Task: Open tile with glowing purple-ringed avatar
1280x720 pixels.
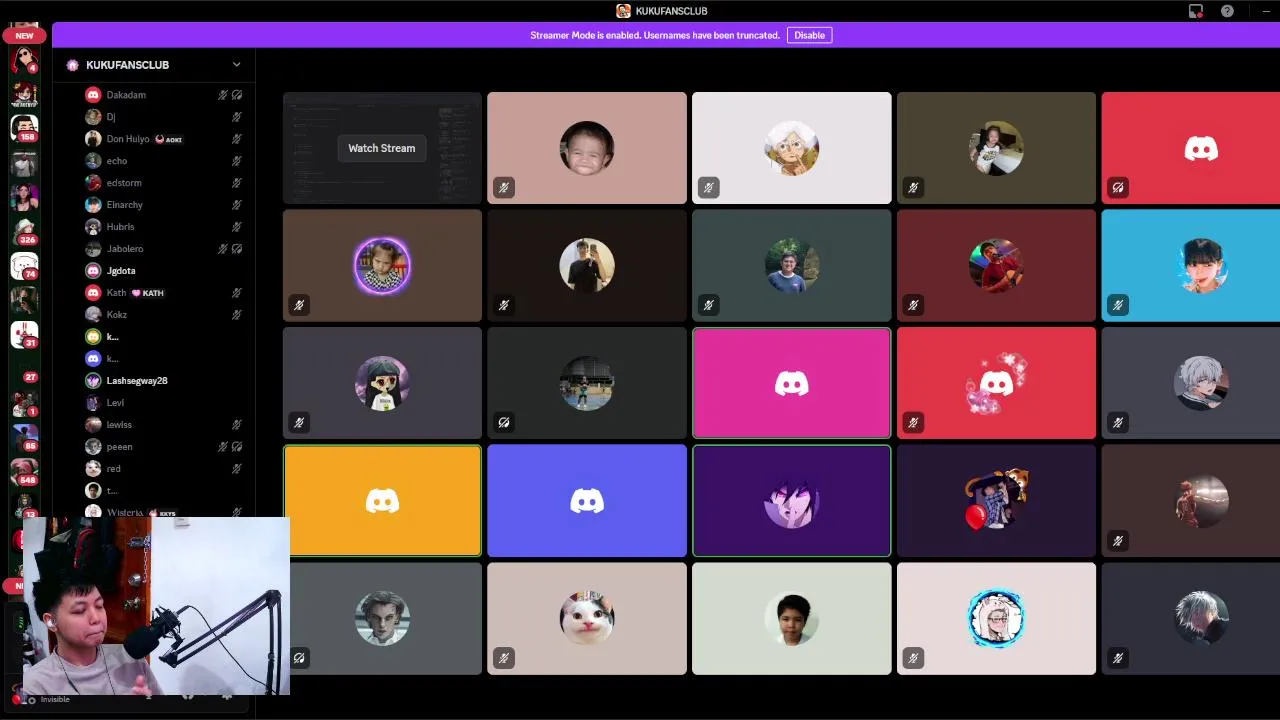Action: coord(382,265)
